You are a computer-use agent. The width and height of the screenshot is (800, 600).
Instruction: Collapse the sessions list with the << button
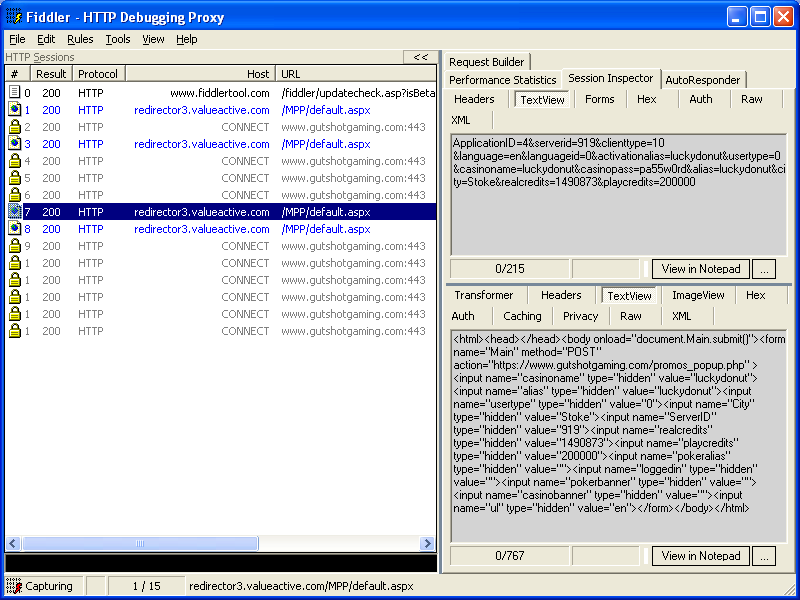pos(420,57)
